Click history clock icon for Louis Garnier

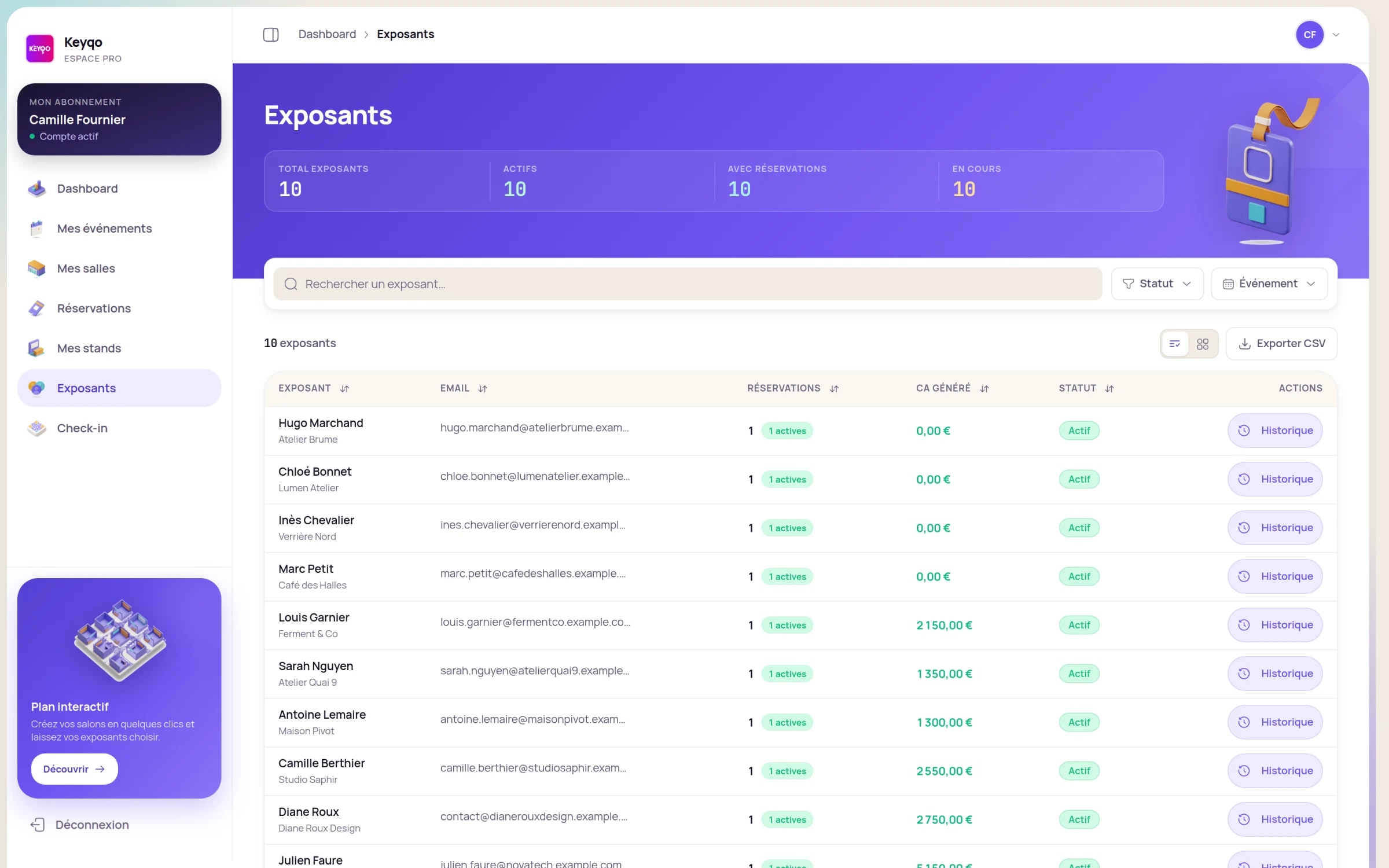pyautogui.click(x=1244, y=625)
